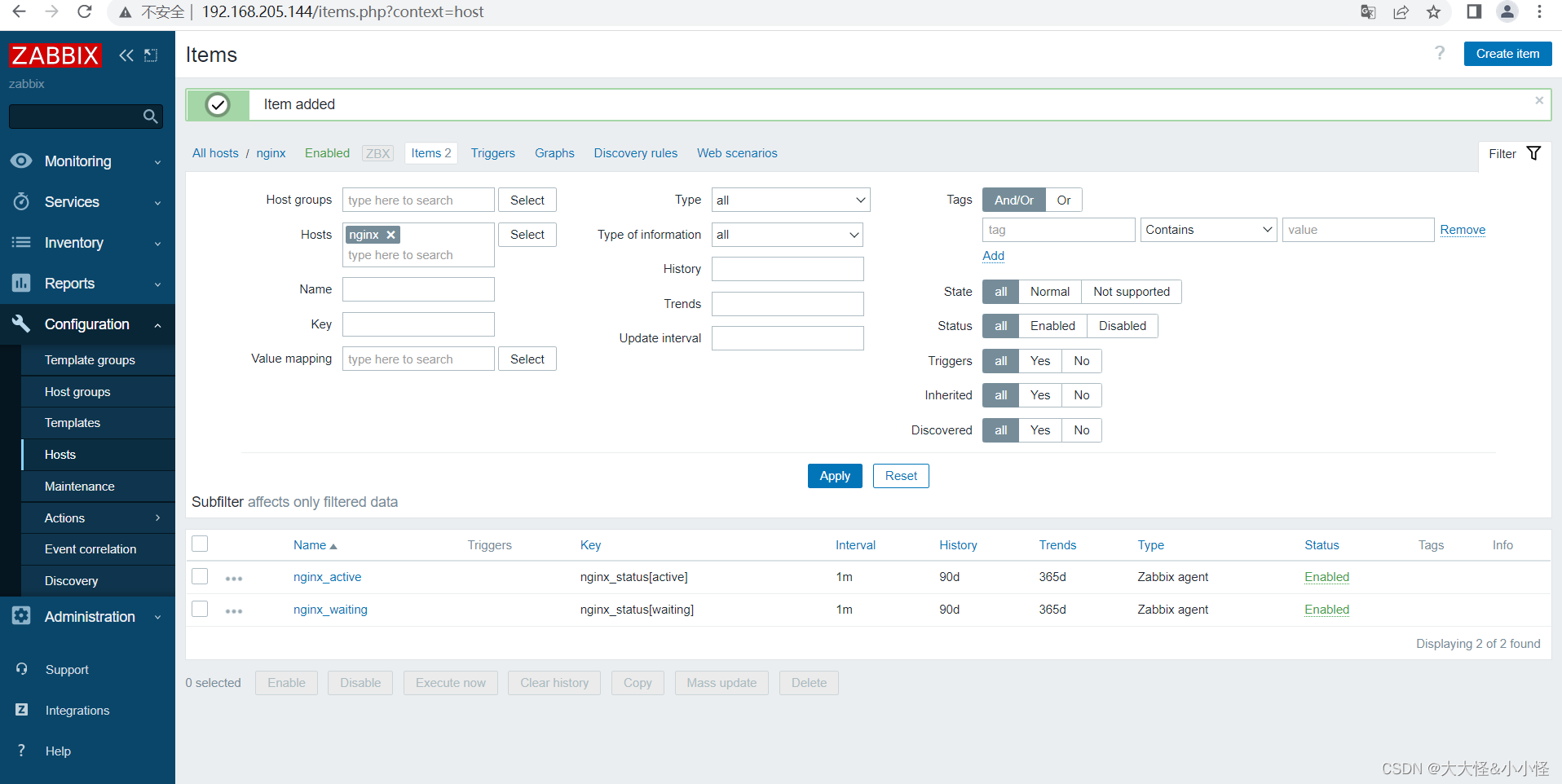Open the tag Contains operator dropdown
The width and height of the screenshot is (1562, 784).
(x=1208, y=230)
